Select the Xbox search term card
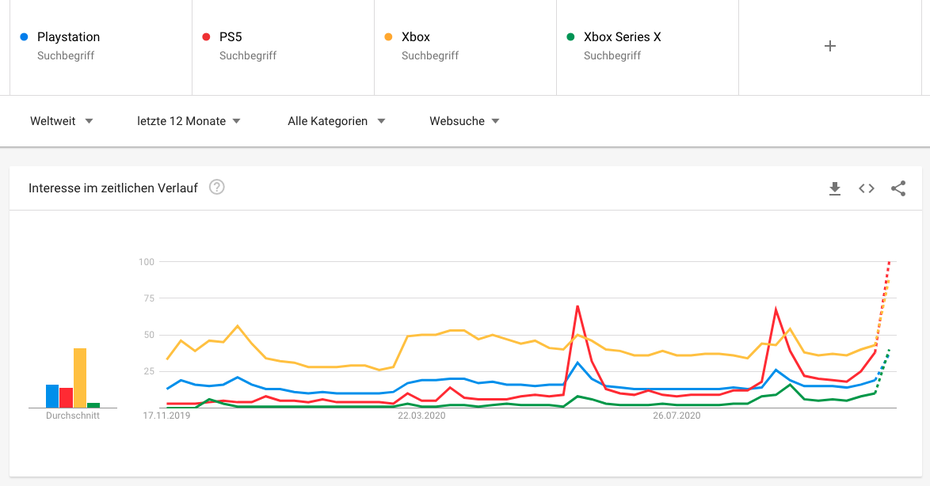This screenshot has height=486, width=930. click(x=465, y=46)
